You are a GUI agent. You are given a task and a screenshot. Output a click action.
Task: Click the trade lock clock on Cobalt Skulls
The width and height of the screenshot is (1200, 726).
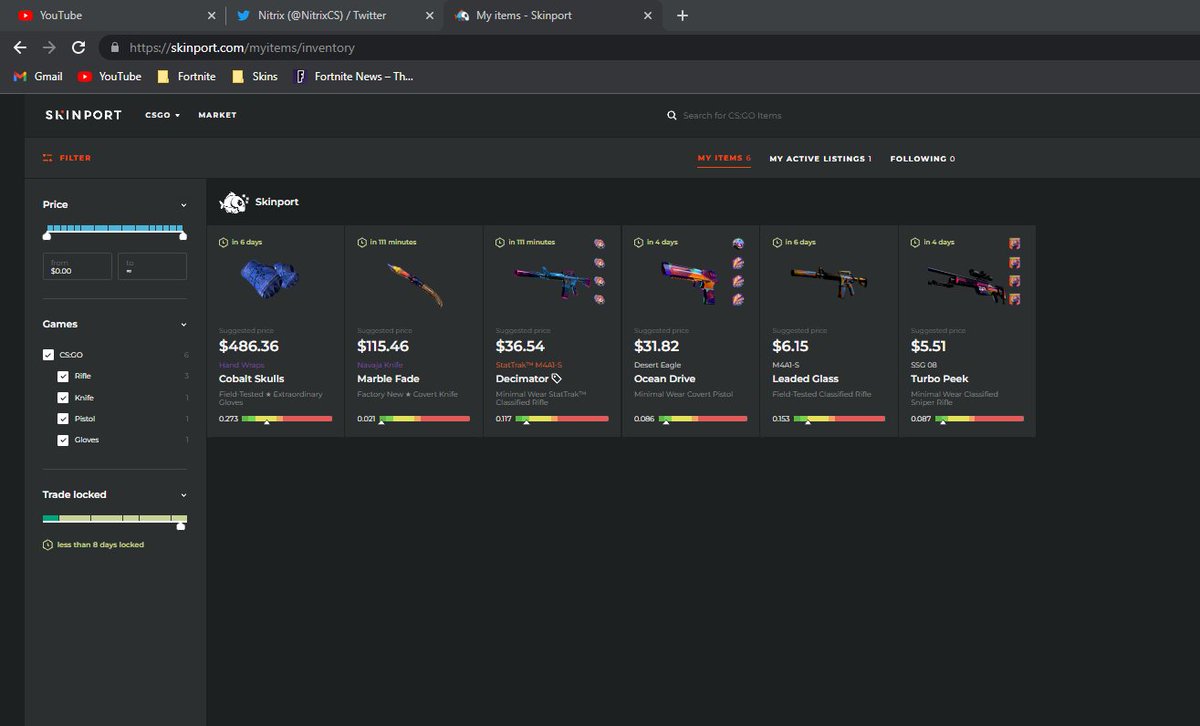[223, 242]
